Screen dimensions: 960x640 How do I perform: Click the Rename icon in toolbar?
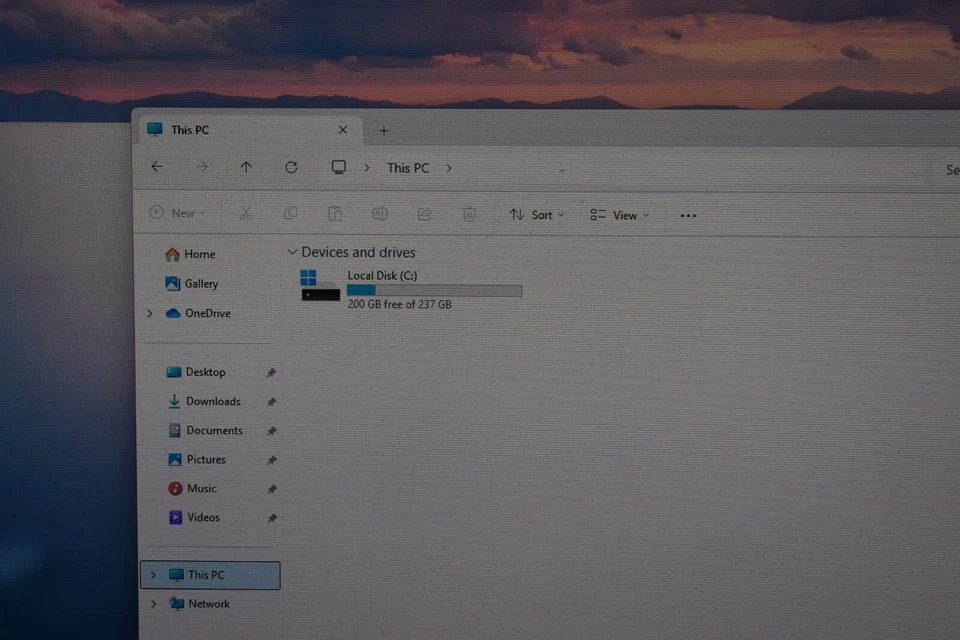tap(380, 214)
